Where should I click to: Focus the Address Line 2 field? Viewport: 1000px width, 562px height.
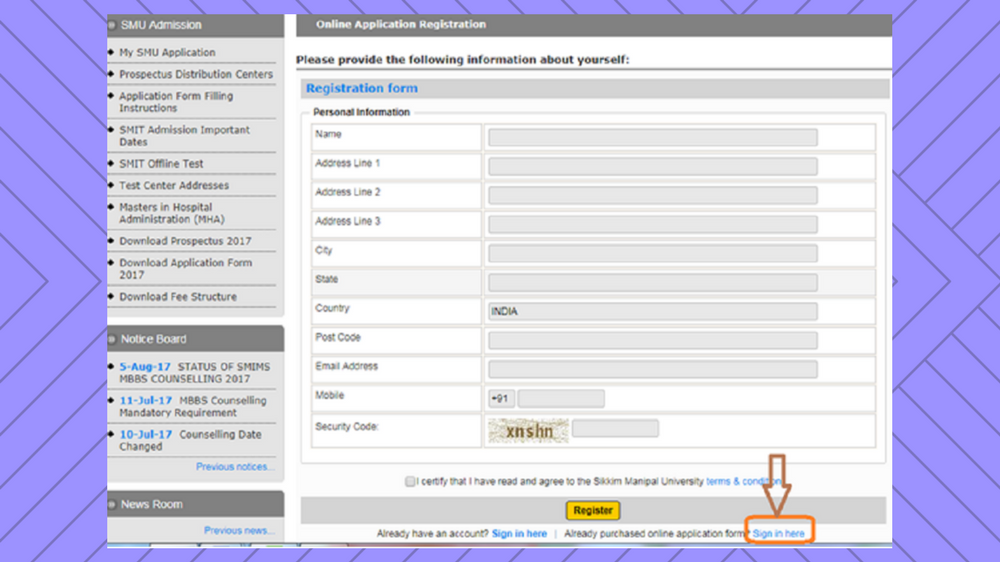[x=652, y=195]
